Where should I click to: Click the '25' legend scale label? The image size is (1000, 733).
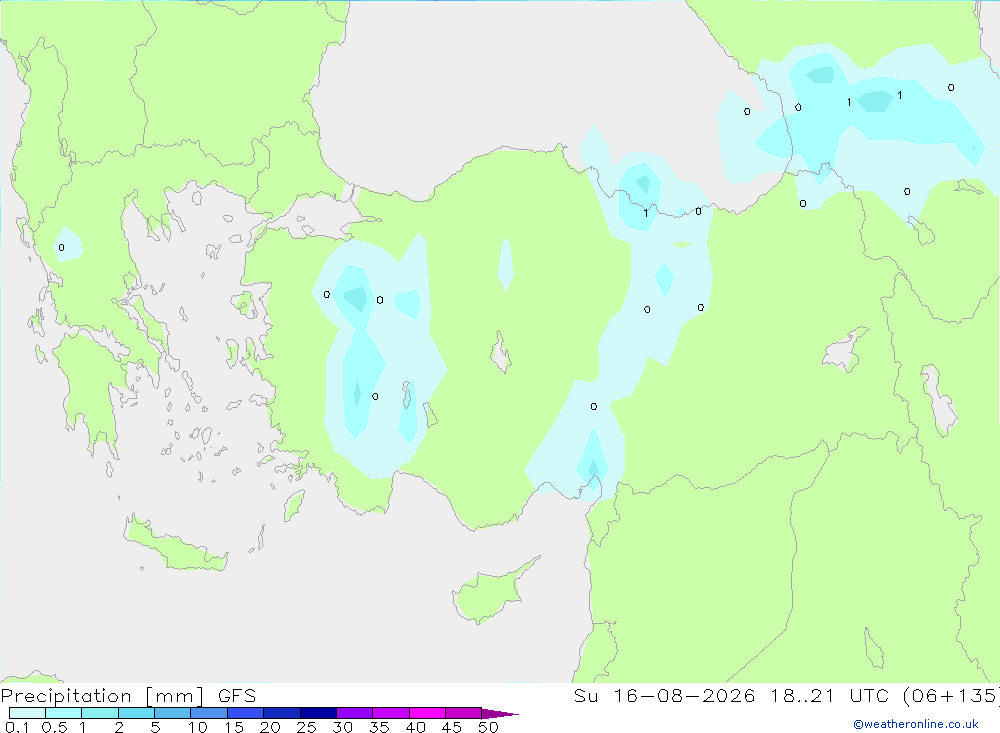tap(306, 727)
